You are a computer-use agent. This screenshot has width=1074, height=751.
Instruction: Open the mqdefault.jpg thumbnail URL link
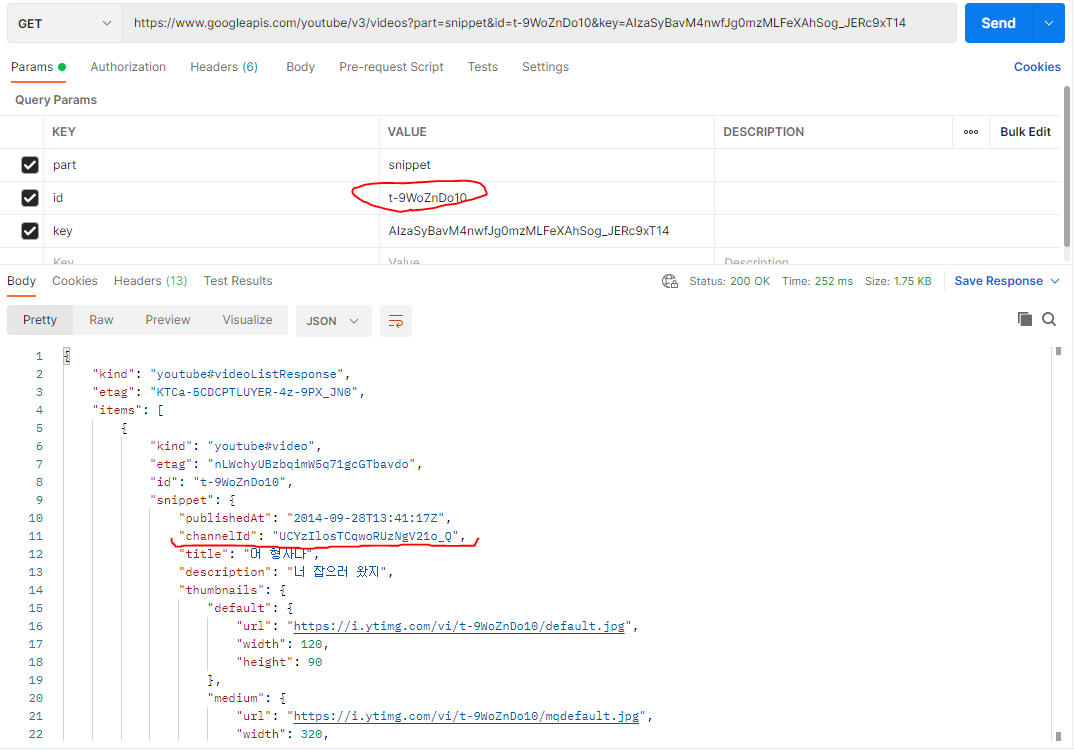[466, 716]
